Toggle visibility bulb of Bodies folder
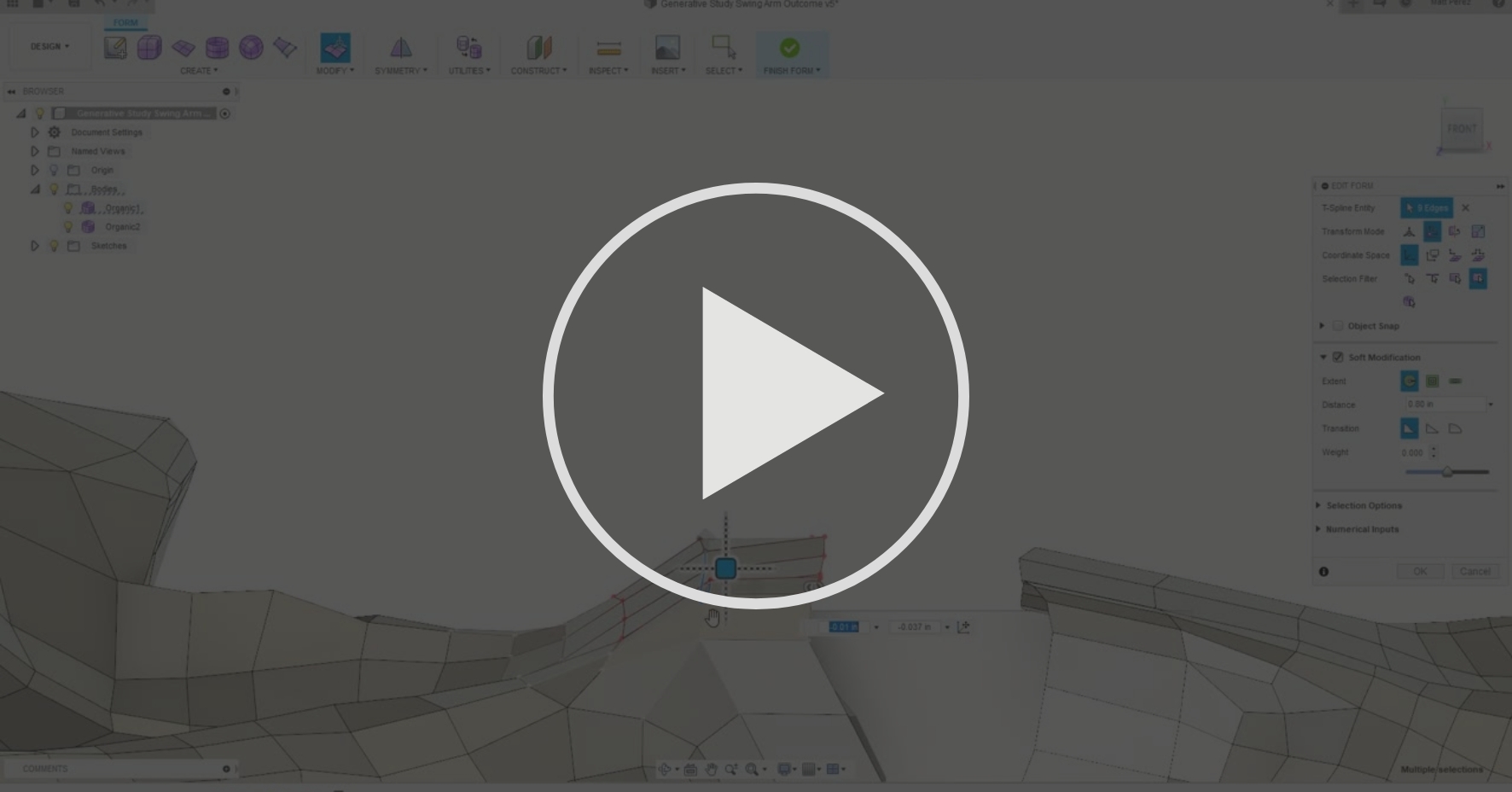1512x792 pixels. point(54,189)
